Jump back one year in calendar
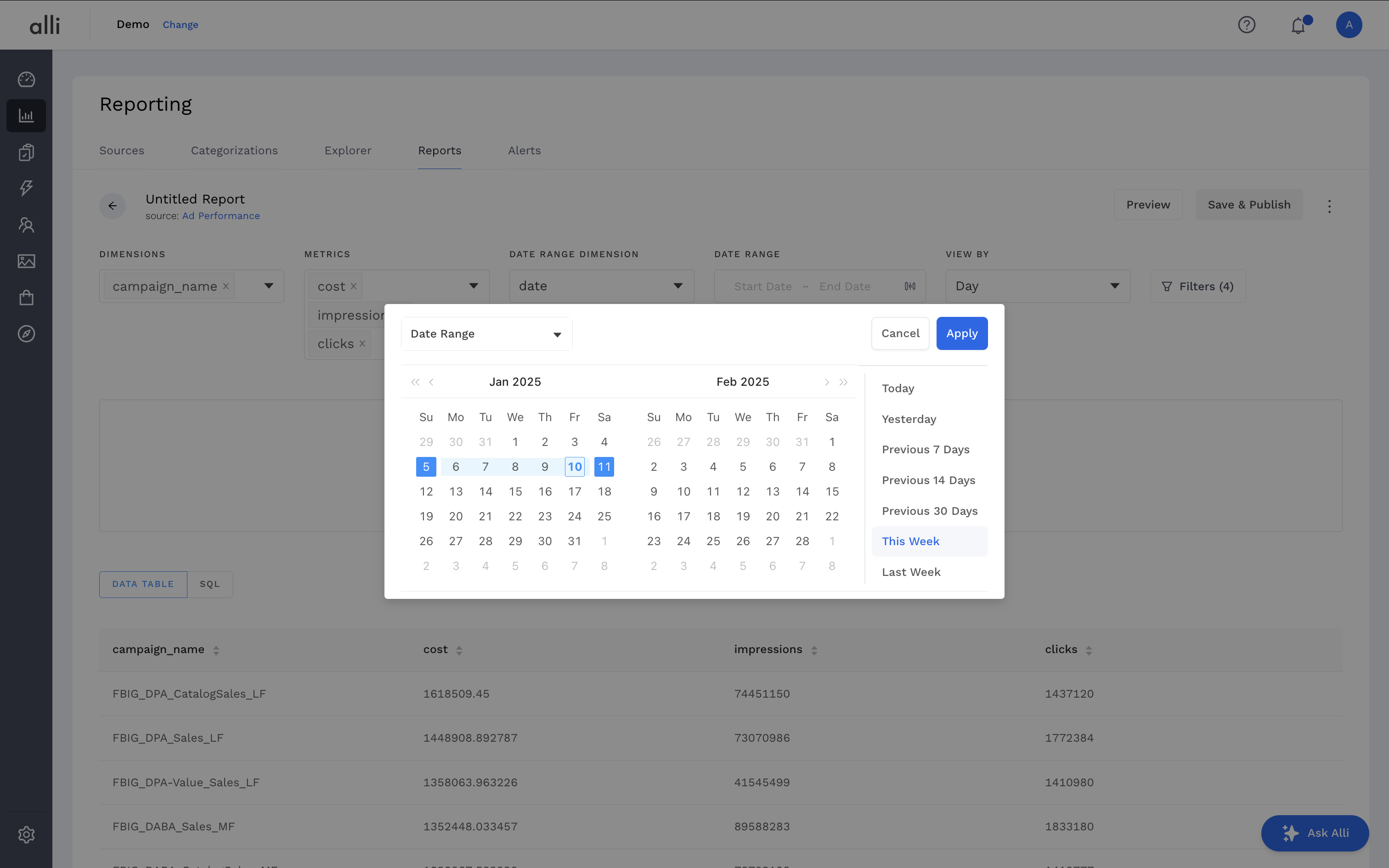Screen dimensions: 1389x868 tap(415, 382)
